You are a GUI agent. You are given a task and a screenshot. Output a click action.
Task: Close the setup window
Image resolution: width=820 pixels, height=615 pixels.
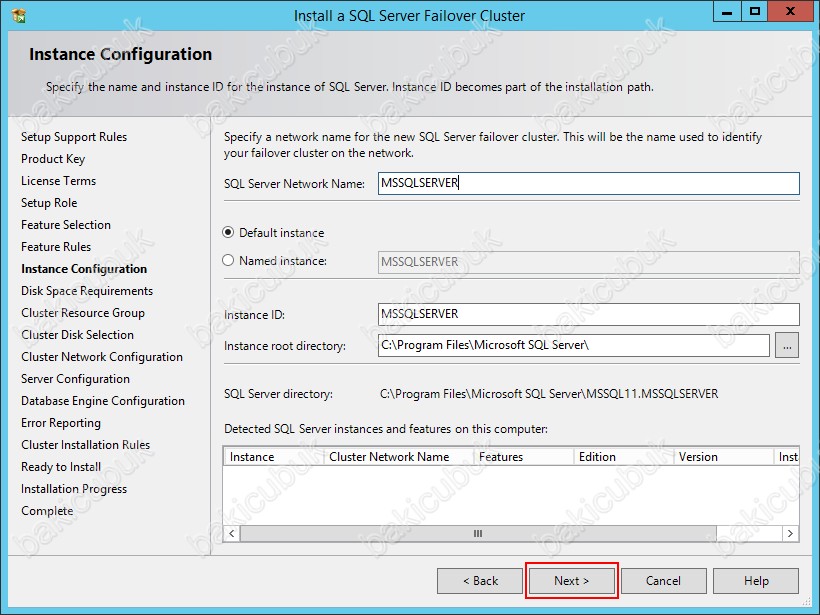point(790,12)
